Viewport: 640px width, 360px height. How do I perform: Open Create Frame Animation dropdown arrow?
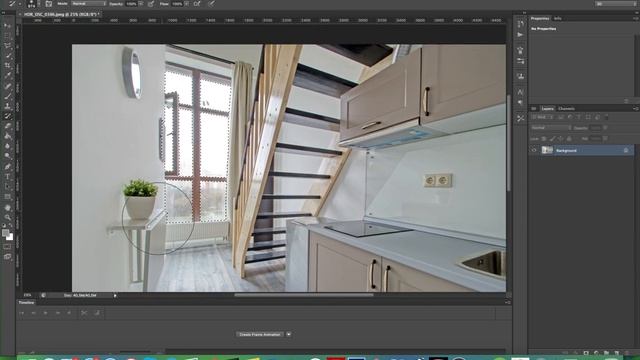click(x=289, y=334)
